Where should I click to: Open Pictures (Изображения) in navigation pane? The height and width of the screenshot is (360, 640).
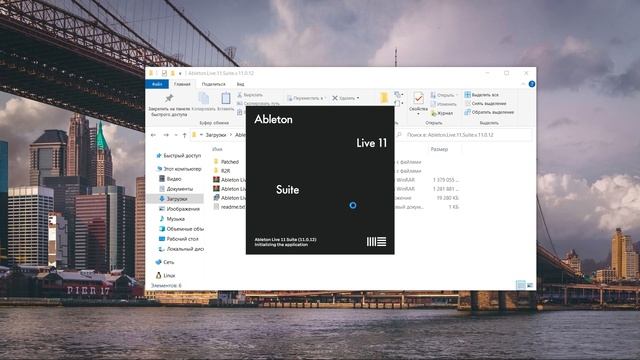[x=179, y=209]
